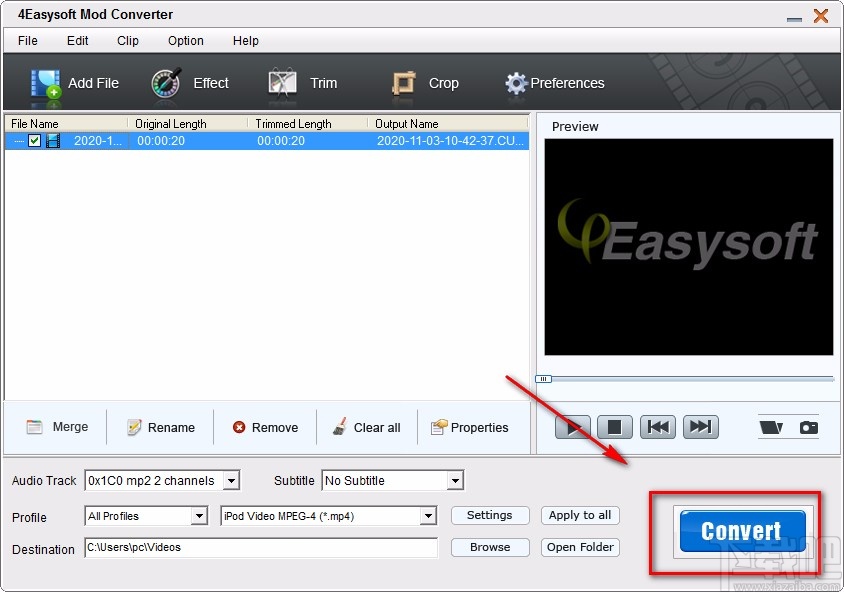Open the Subtitle dropdown

point(458,480)
